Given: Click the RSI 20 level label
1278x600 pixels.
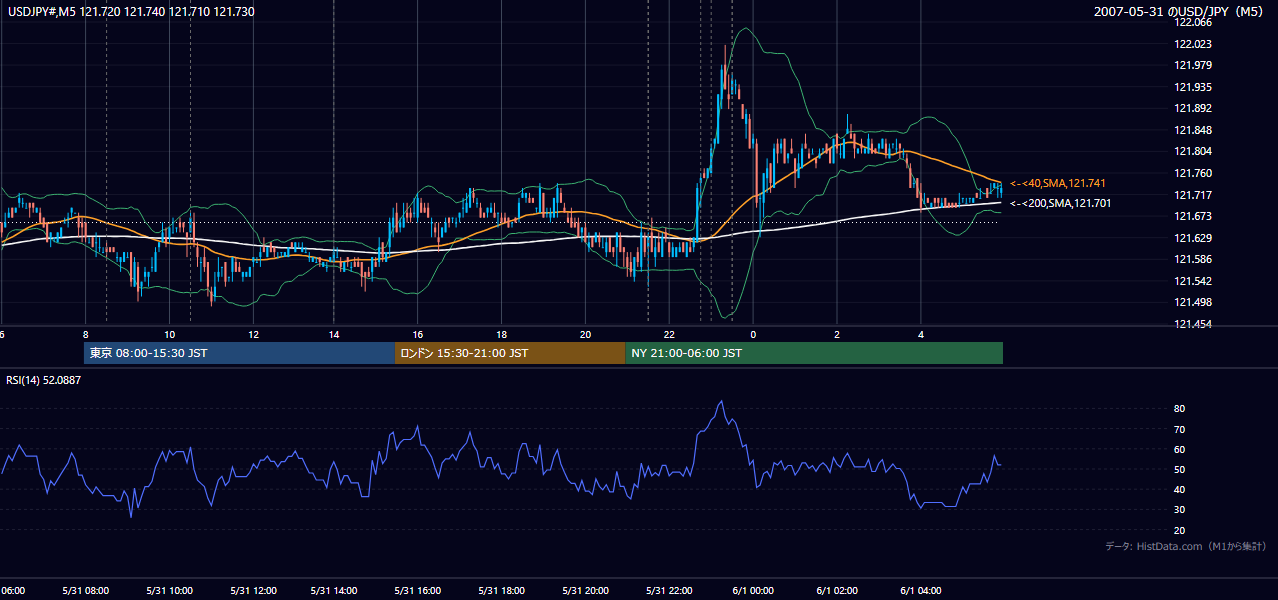Looking at the screenshot, I should (1180, 530).
